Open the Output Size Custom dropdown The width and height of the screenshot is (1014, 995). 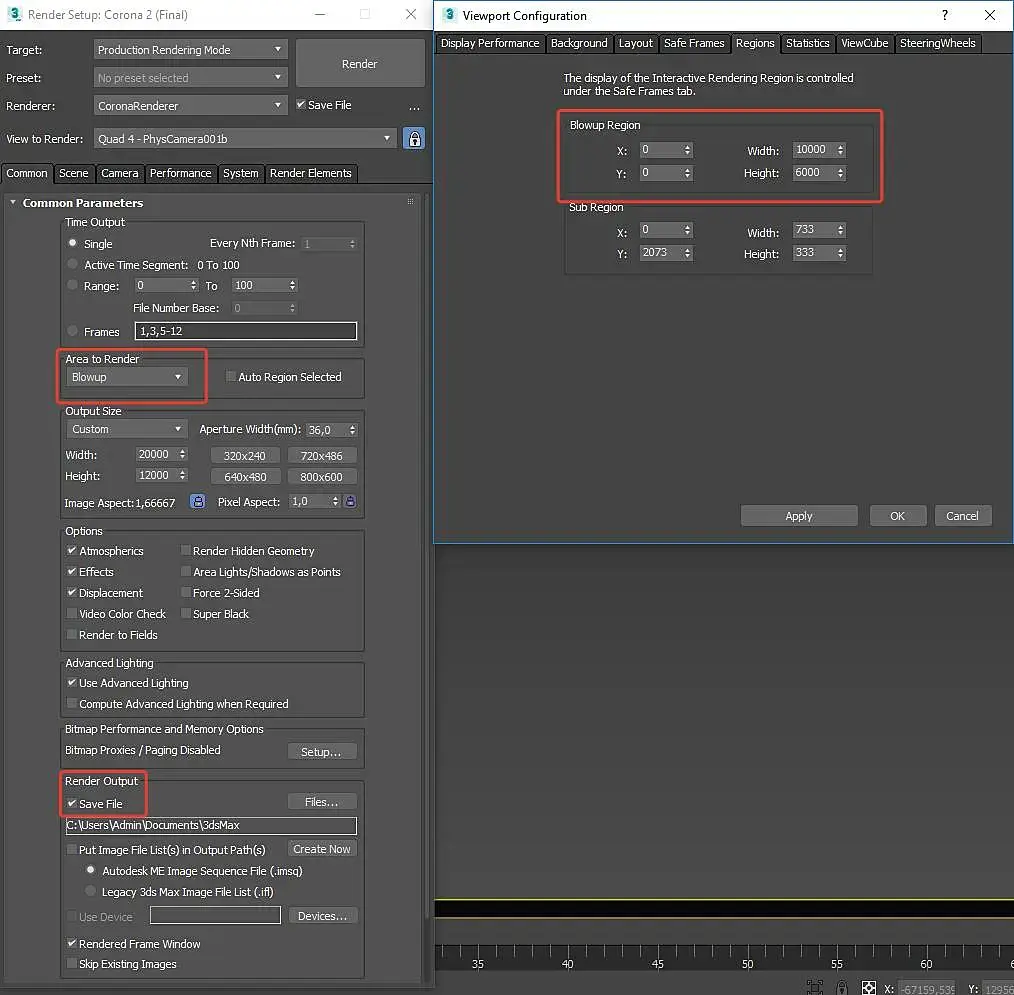pyautogui.click(x=127, y=429)
